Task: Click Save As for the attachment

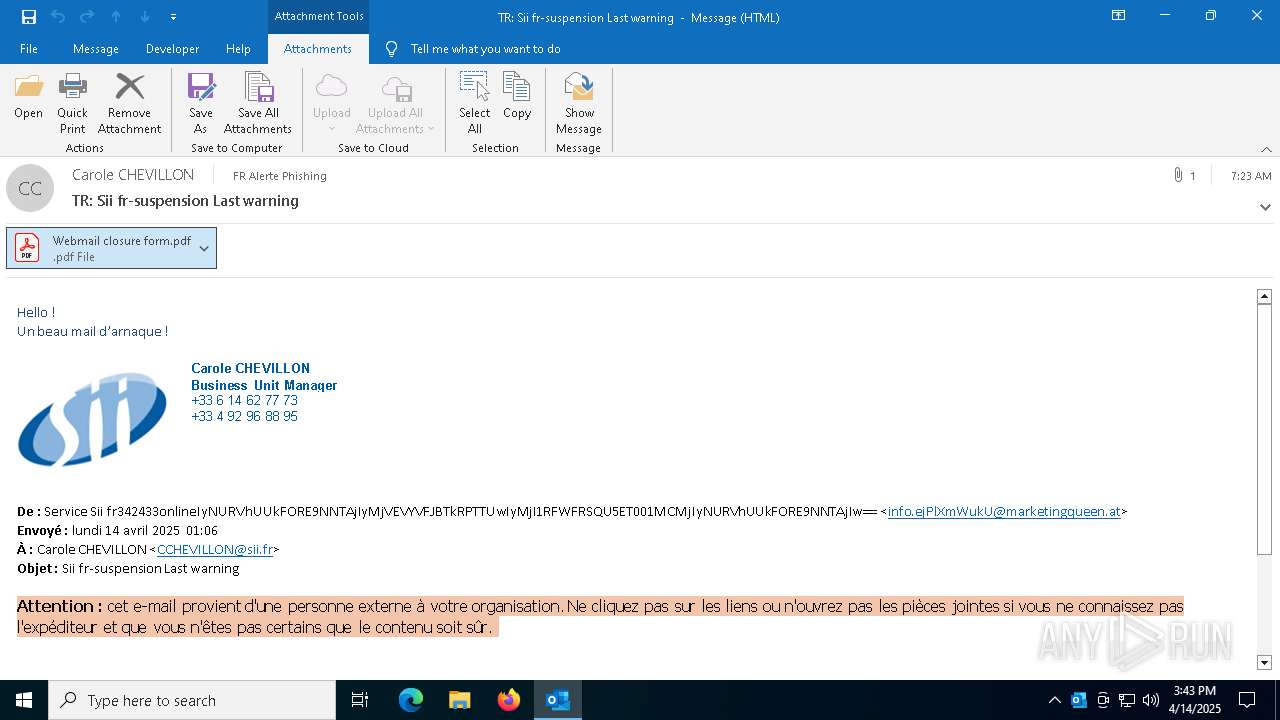Action: (x=201, y=104)
